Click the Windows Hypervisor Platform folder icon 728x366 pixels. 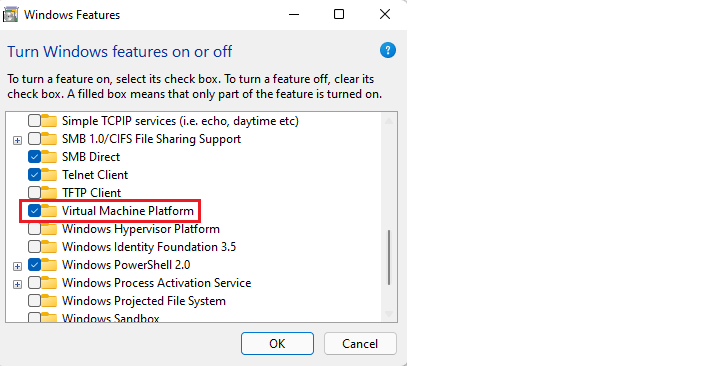pos(49,229)
